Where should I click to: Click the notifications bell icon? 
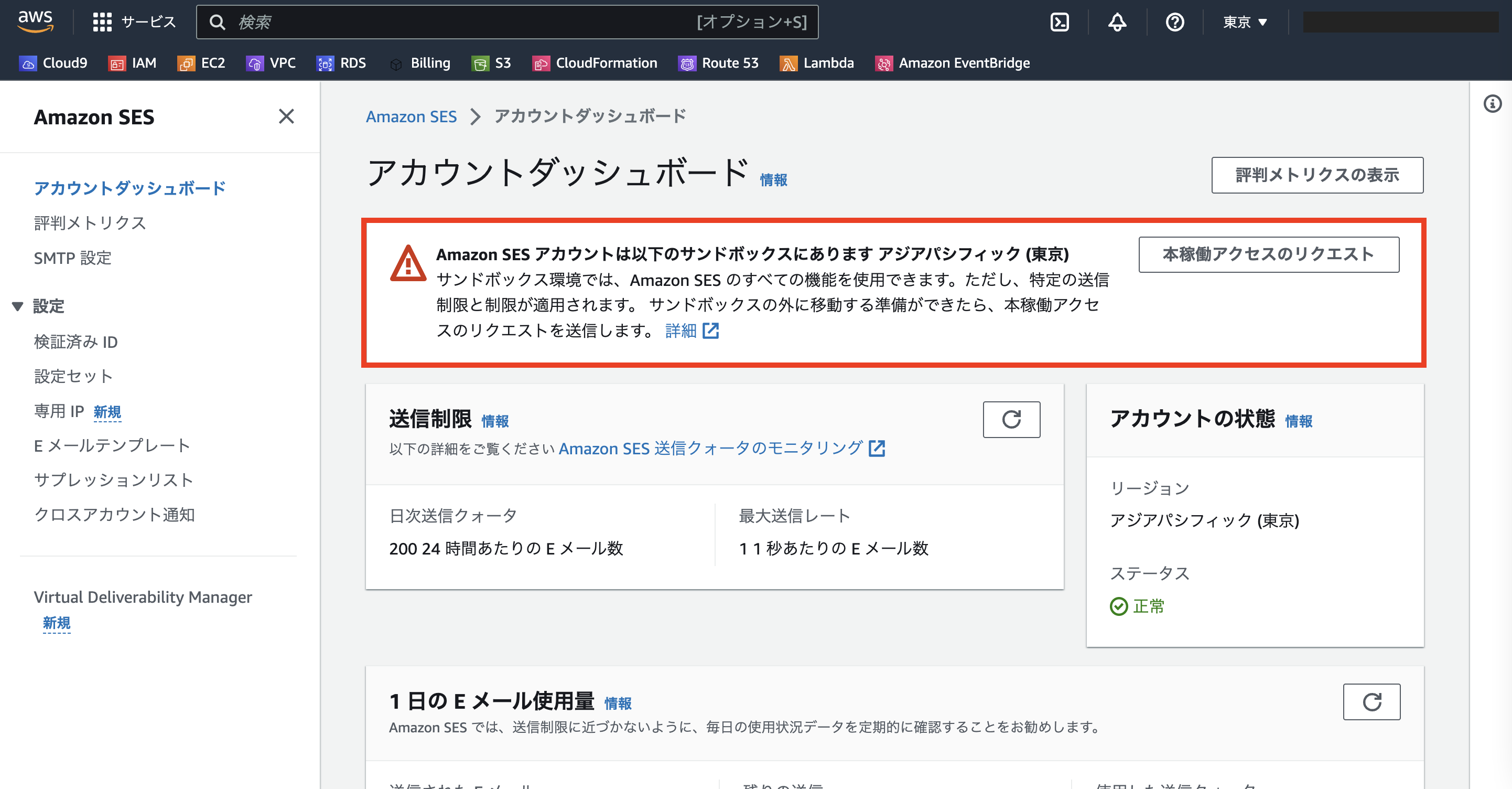1116,23
